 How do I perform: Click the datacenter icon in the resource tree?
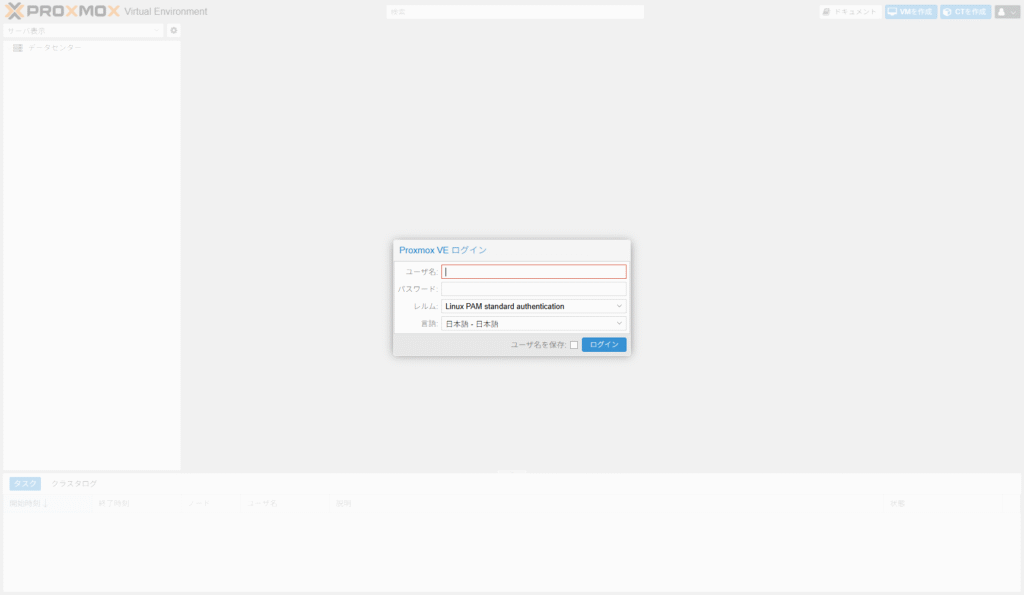[x=18, y=48]
